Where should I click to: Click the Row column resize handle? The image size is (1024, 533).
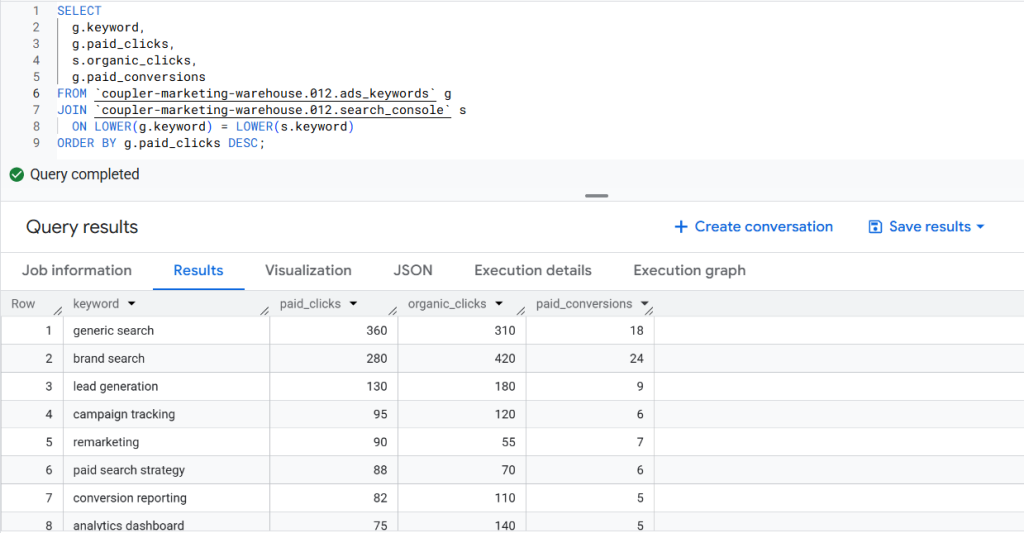click(x=58, y=310)
